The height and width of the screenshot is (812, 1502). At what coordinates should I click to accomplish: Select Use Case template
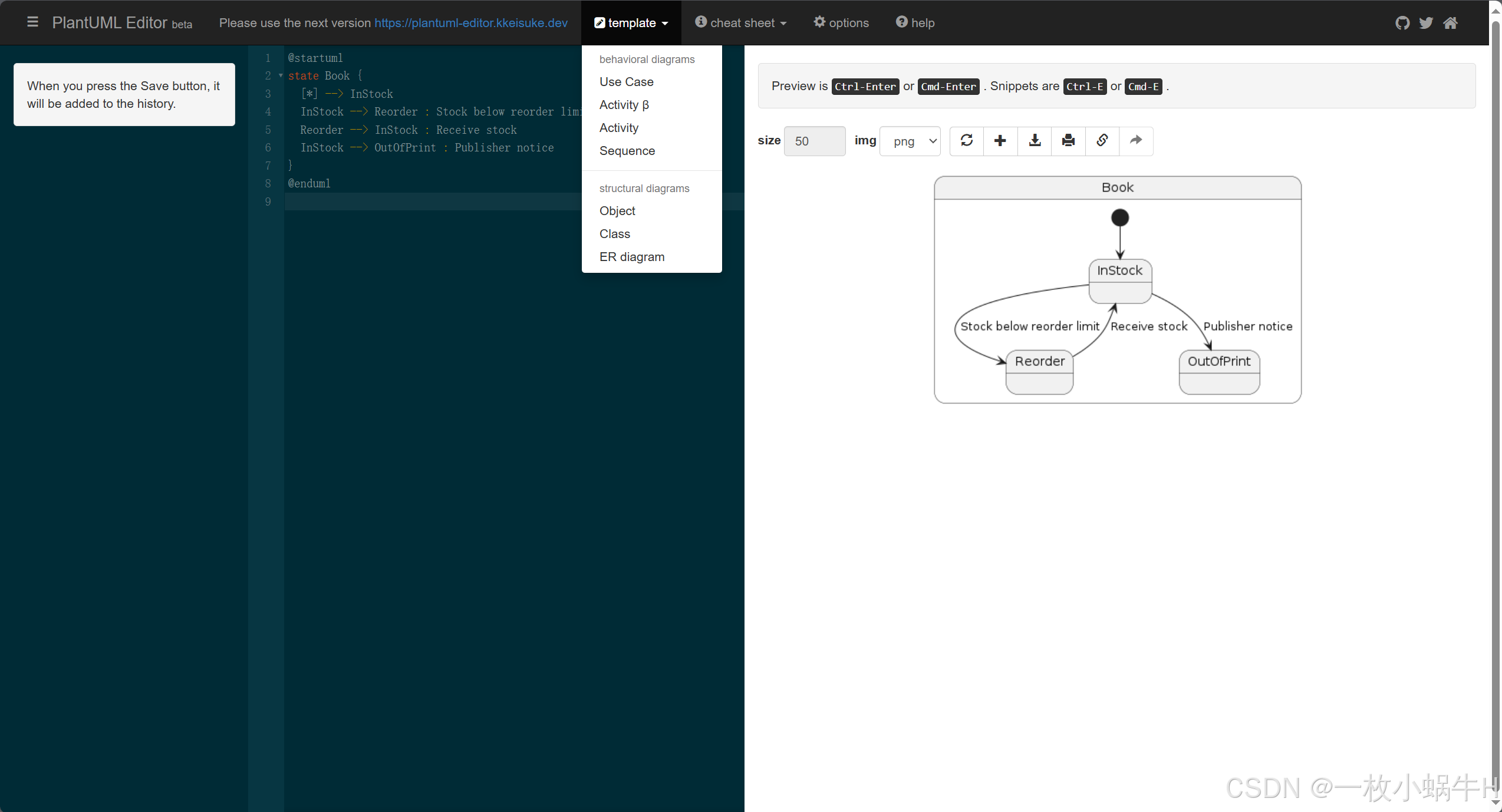pyautogui.click(x=626, y=82)
